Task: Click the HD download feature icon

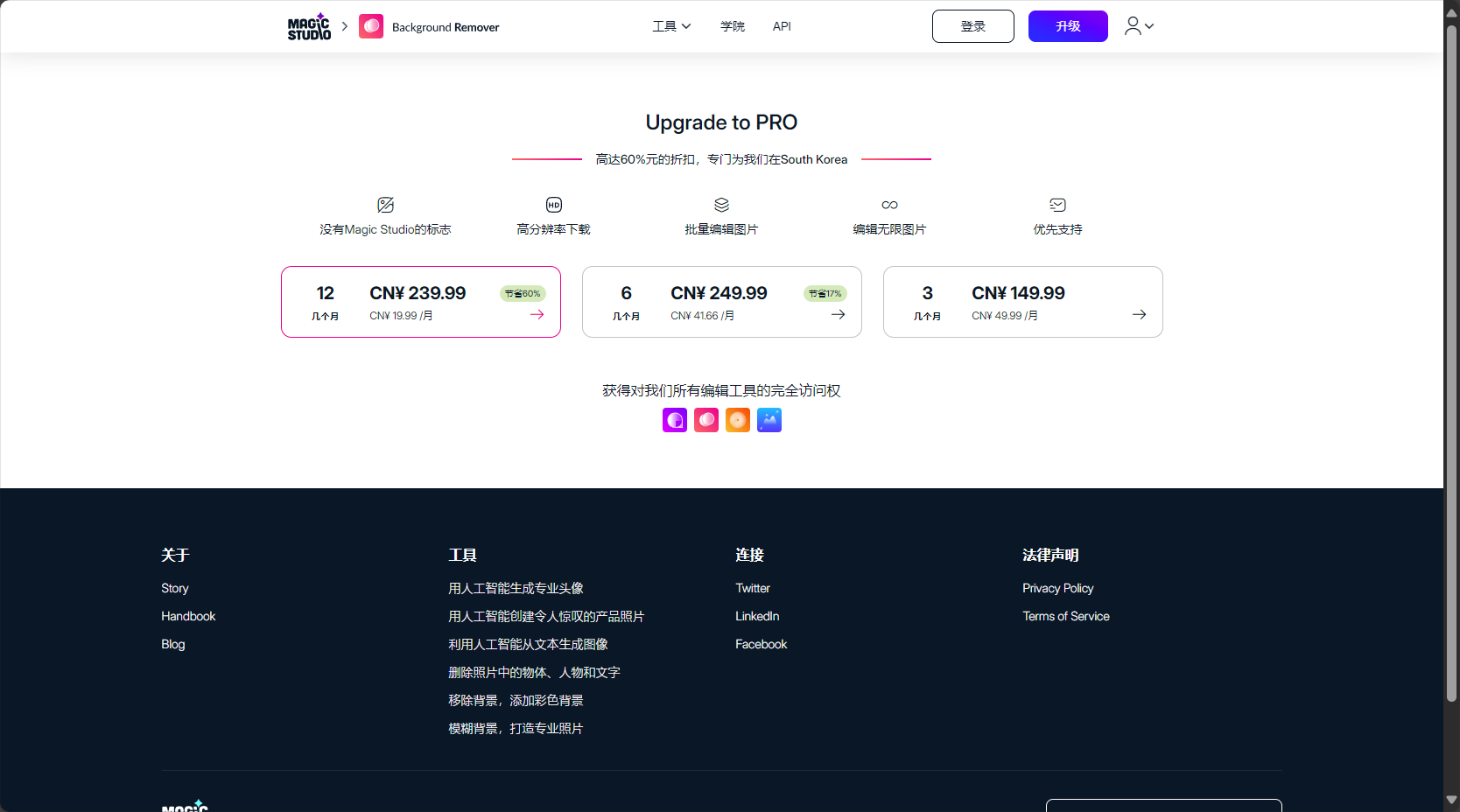Action: (x=554, y=205)
